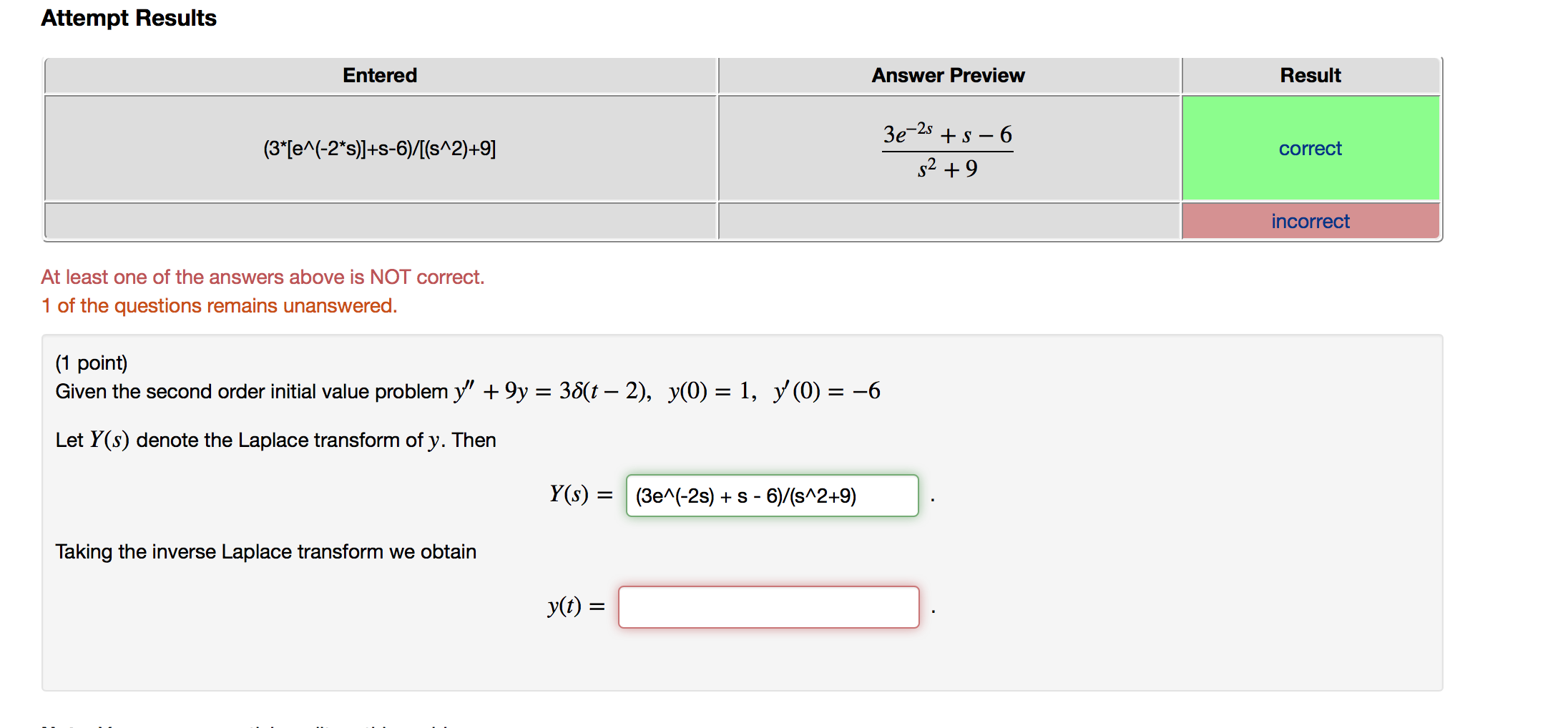Click the unanswered questions notice text

tap(219, 305)
